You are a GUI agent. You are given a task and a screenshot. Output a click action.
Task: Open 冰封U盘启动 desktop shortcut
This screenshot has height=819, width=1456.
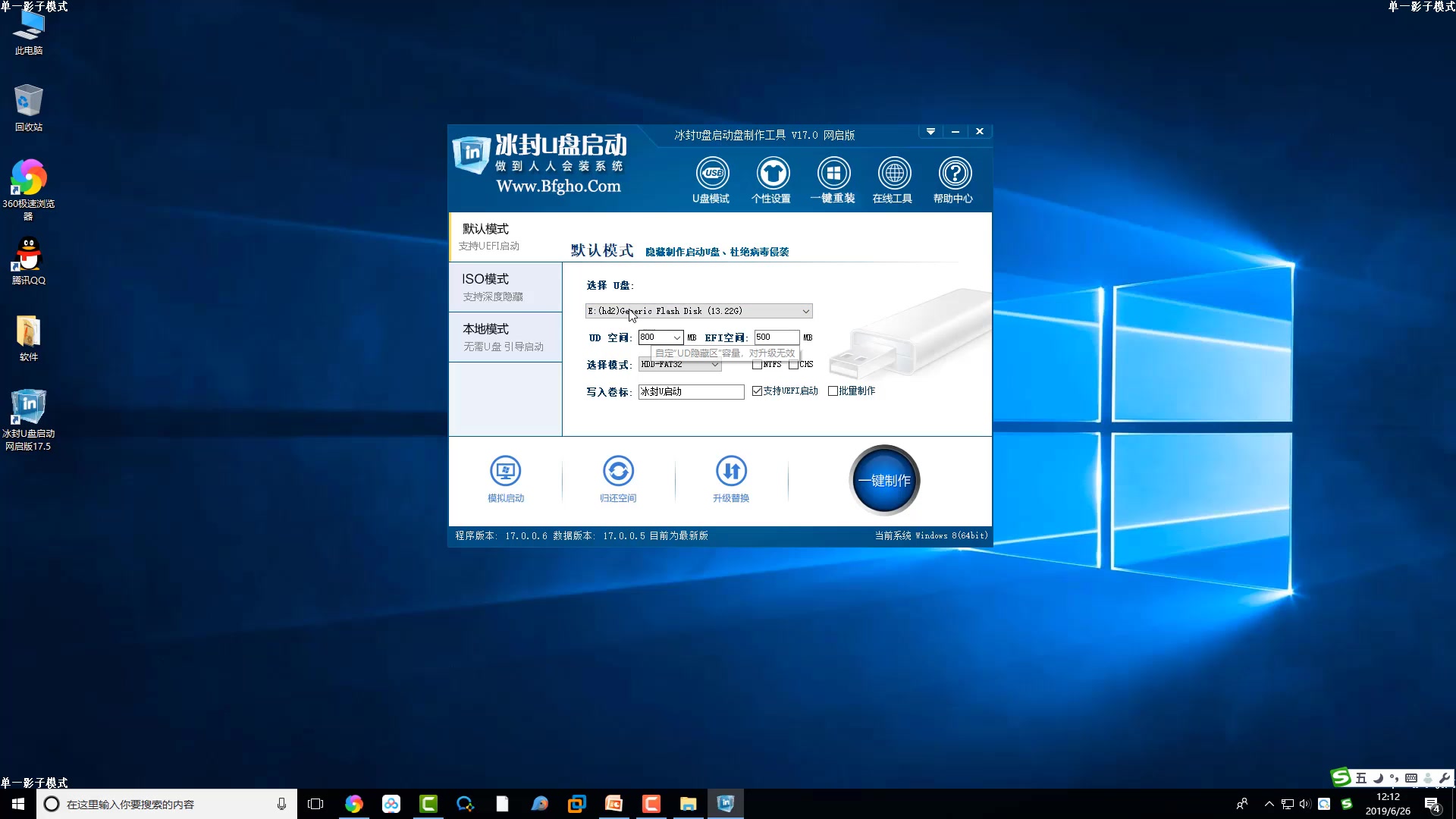coord(29,419)
